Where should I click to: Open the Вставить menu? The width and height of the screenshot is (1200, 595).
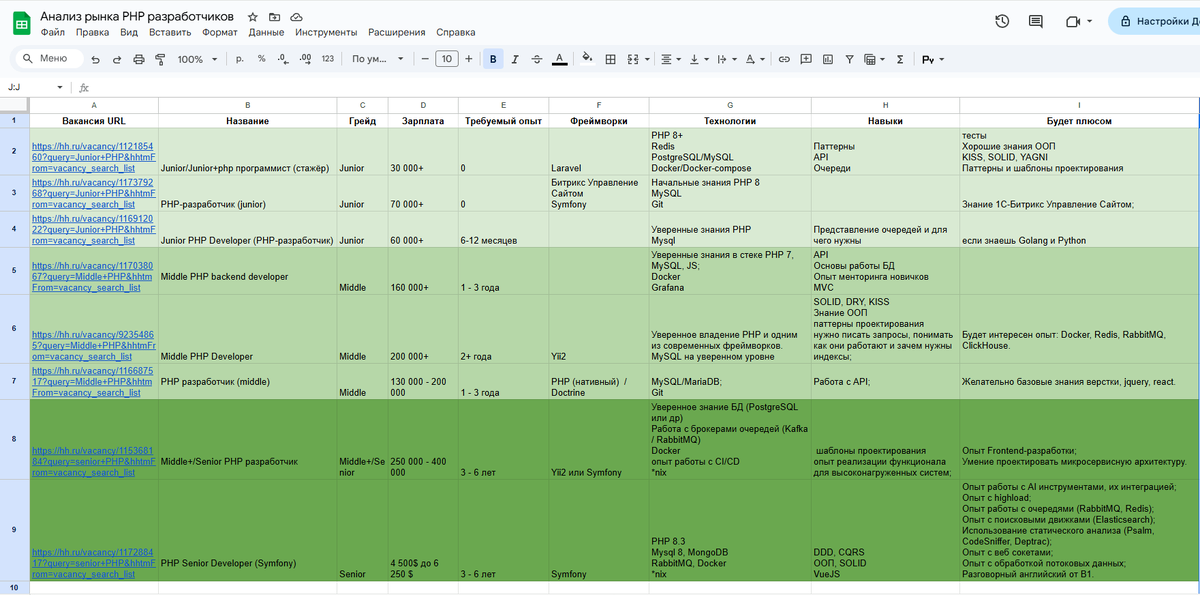tap(170, 32)
